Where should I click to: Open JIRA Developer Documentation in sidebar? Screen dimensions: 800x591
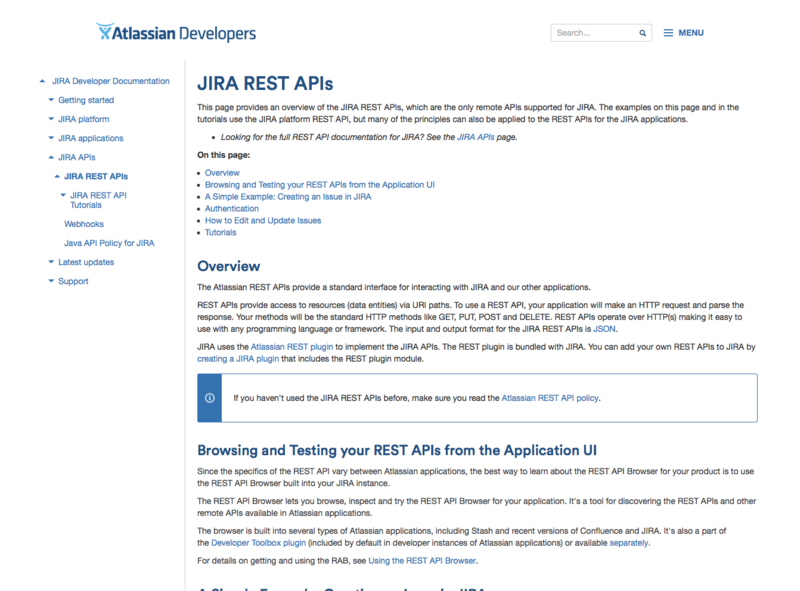111,81
